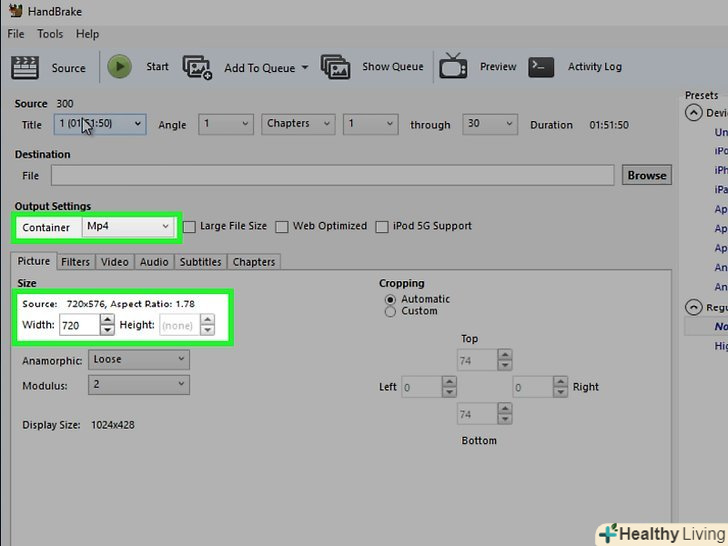Open the File menu

16,34
